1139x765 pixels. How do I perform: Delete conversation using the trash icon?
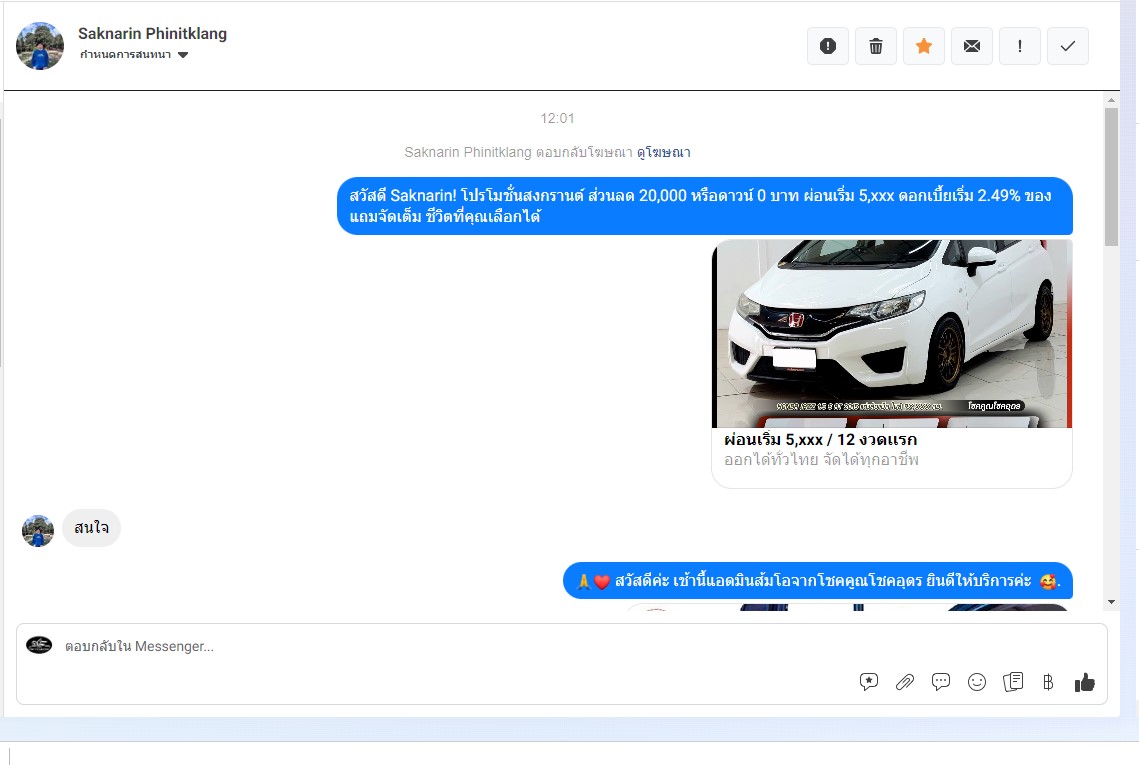[876, 46]
